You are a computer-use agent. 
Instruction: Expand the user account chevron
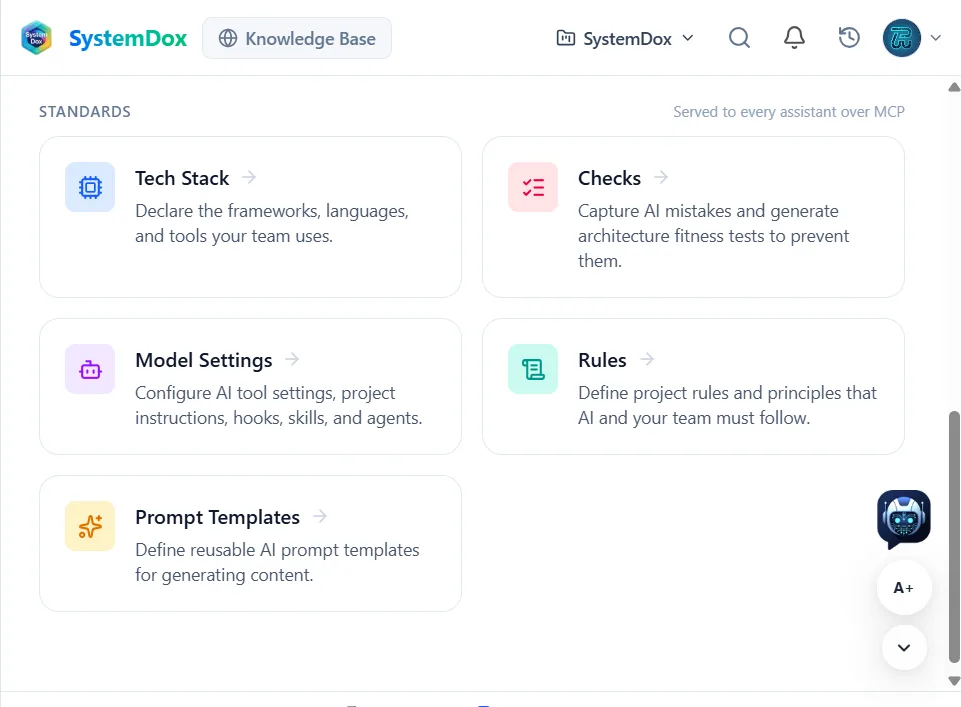click(936, 38)
